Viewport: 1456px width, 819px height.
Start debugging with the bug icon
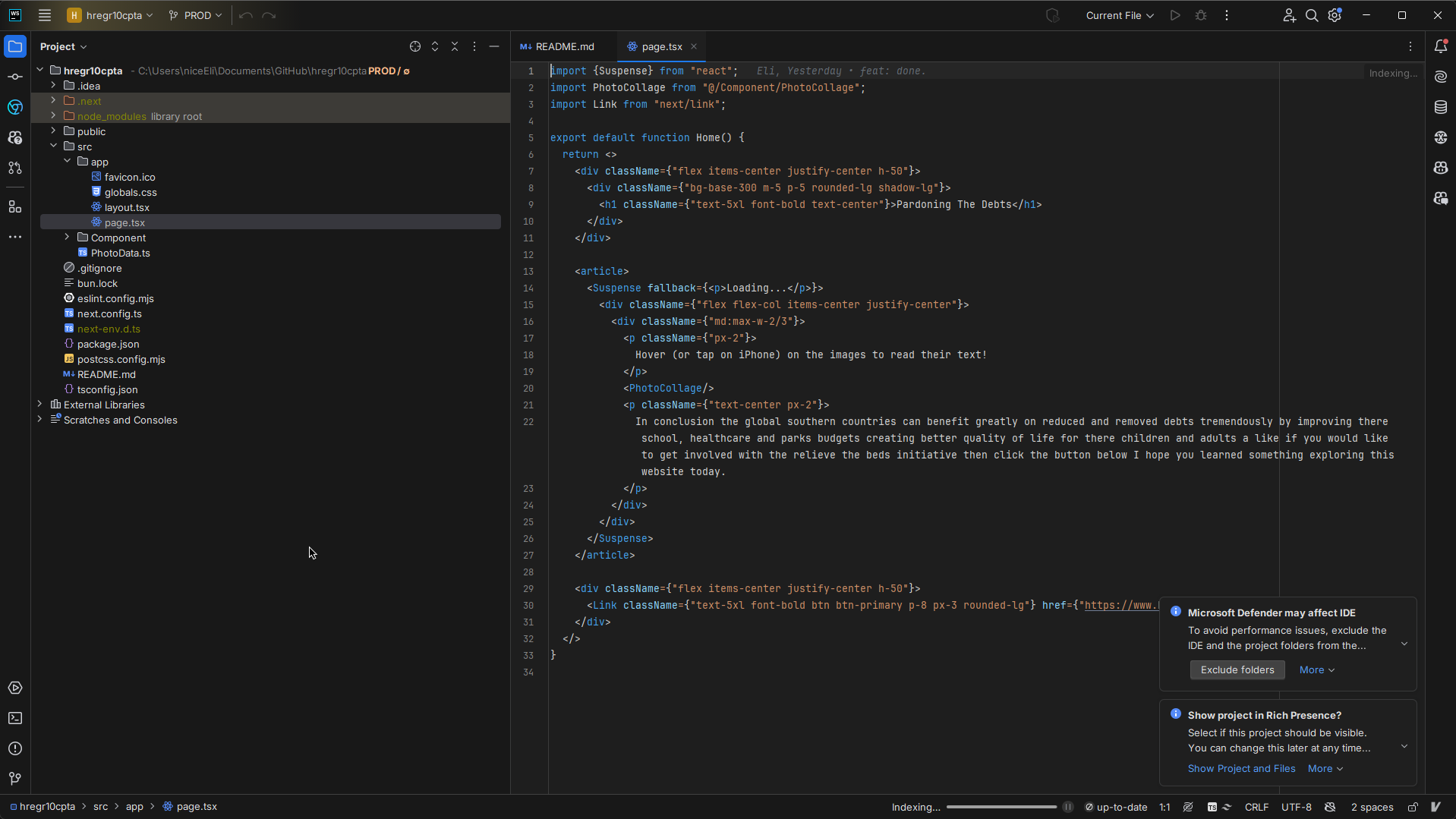pos(1201,15)
